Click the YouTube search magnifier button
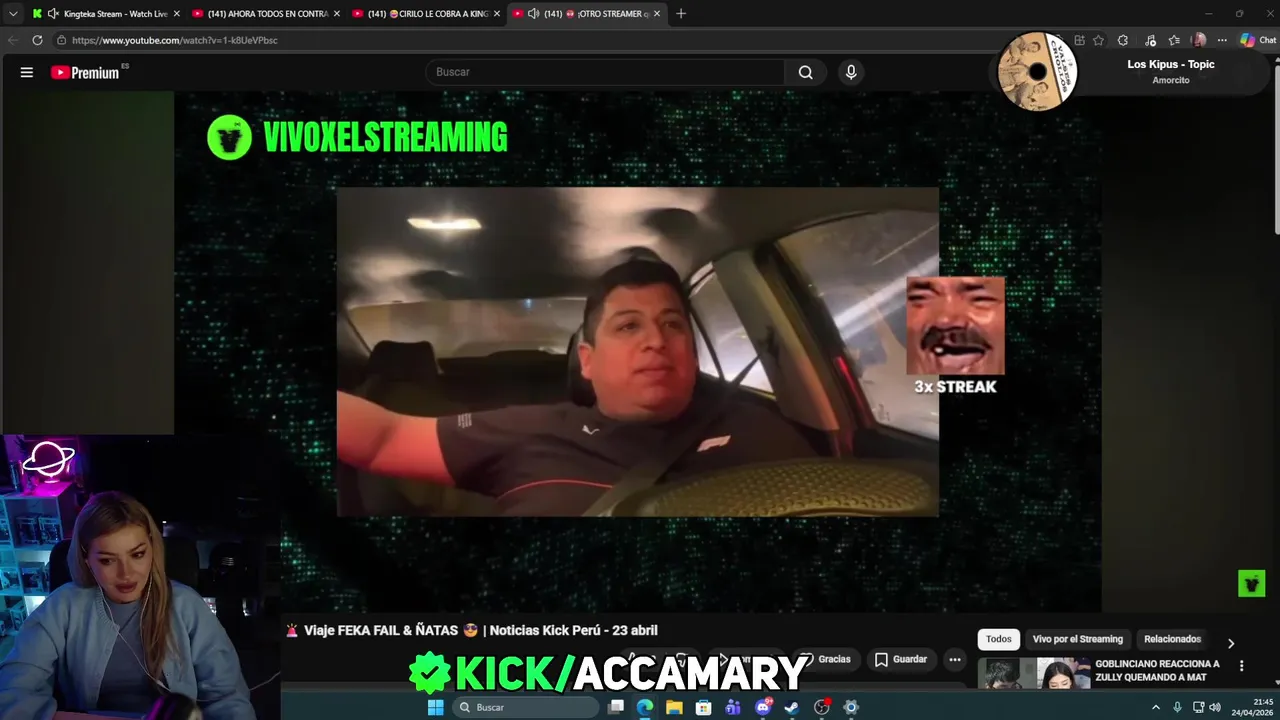Viewport: 1280px width, 720px height. [805, 72]
